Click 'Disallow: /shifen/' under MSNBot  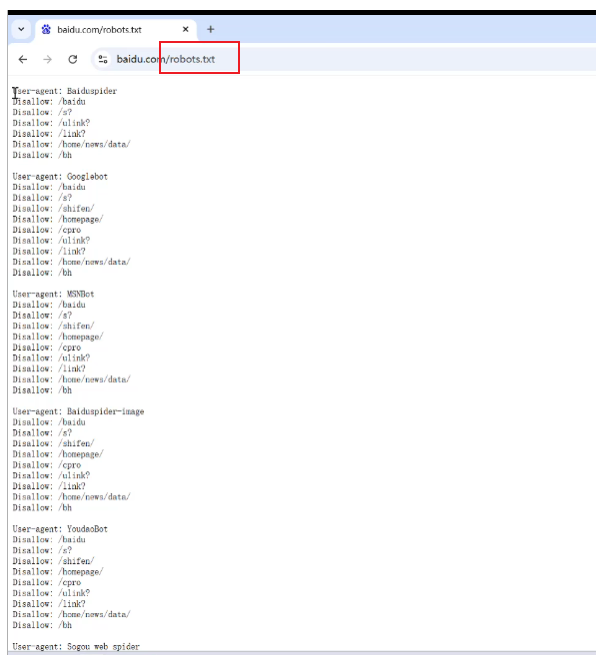click(x=53, y=326)
